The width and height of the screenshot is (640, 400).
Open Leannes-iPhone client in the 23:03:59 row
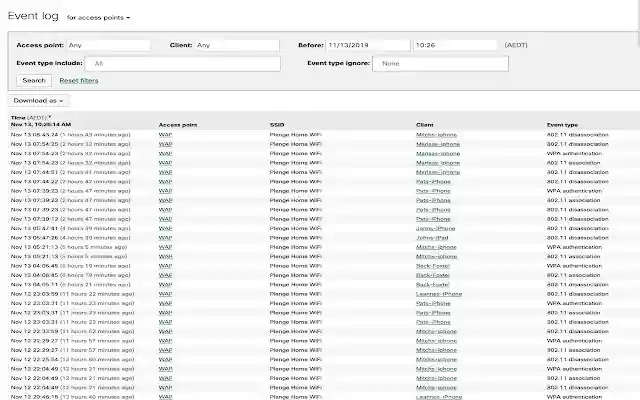(x=439, y=294)
